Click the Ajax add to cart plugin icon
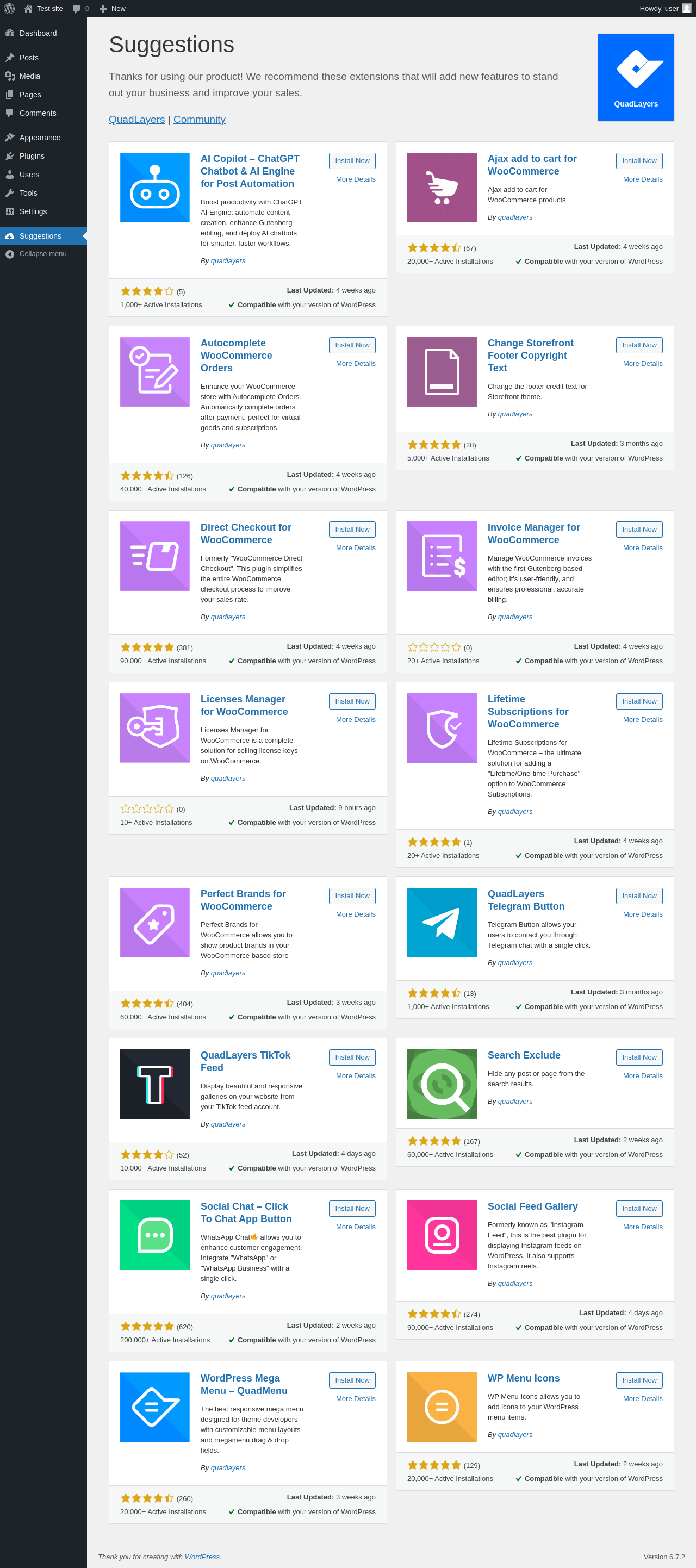Image resolution: width=696 pixels, height=1568 pixels. [442, 188]
